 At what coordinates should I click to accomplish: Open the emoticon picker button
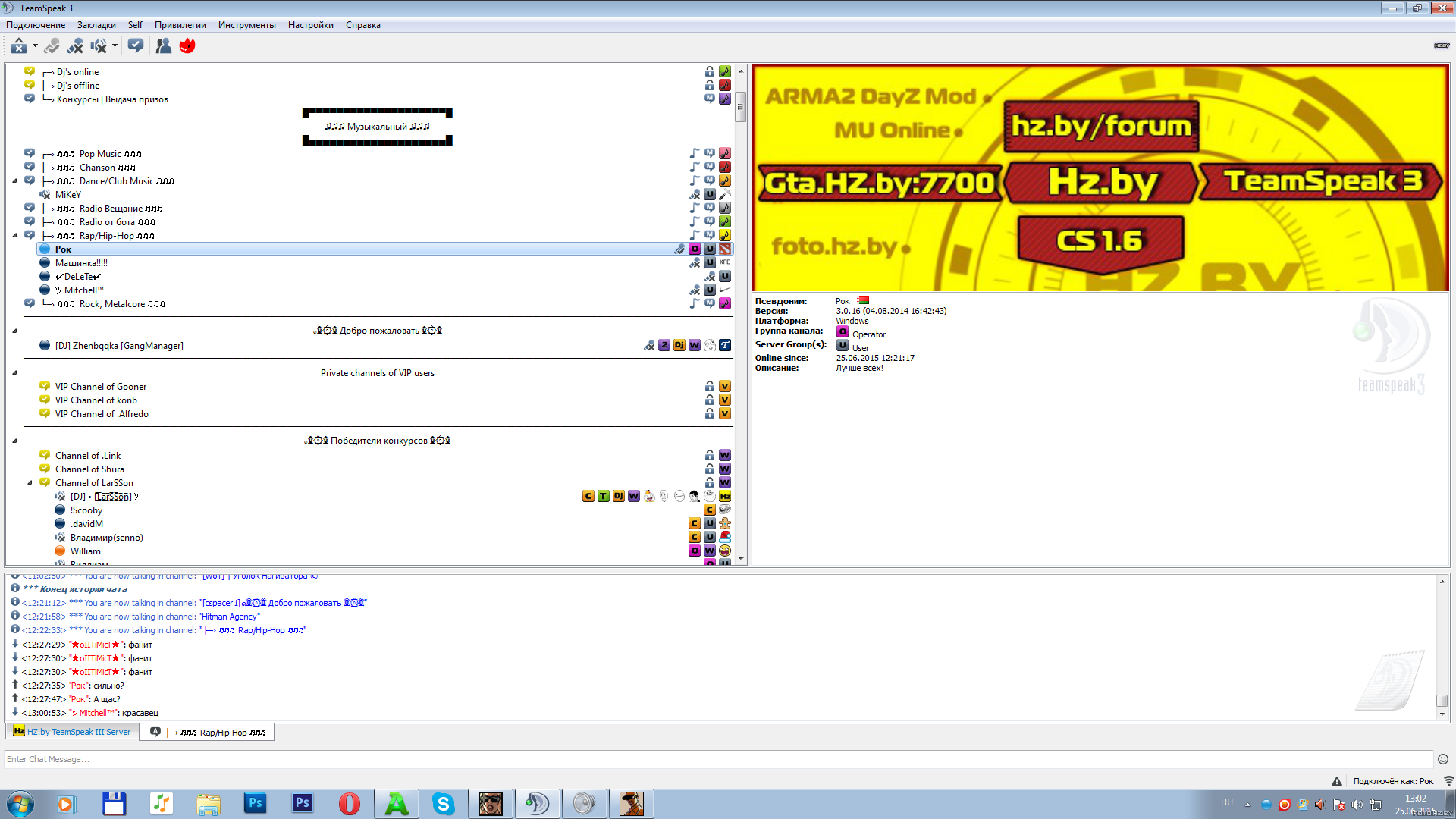click(1443, 759)
